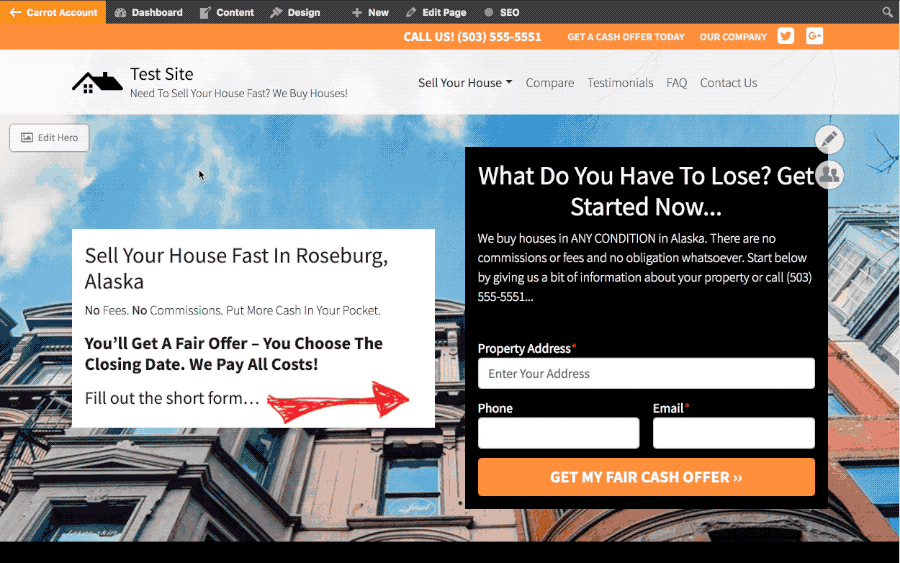Open the Content menu

[x=227, y=12]
